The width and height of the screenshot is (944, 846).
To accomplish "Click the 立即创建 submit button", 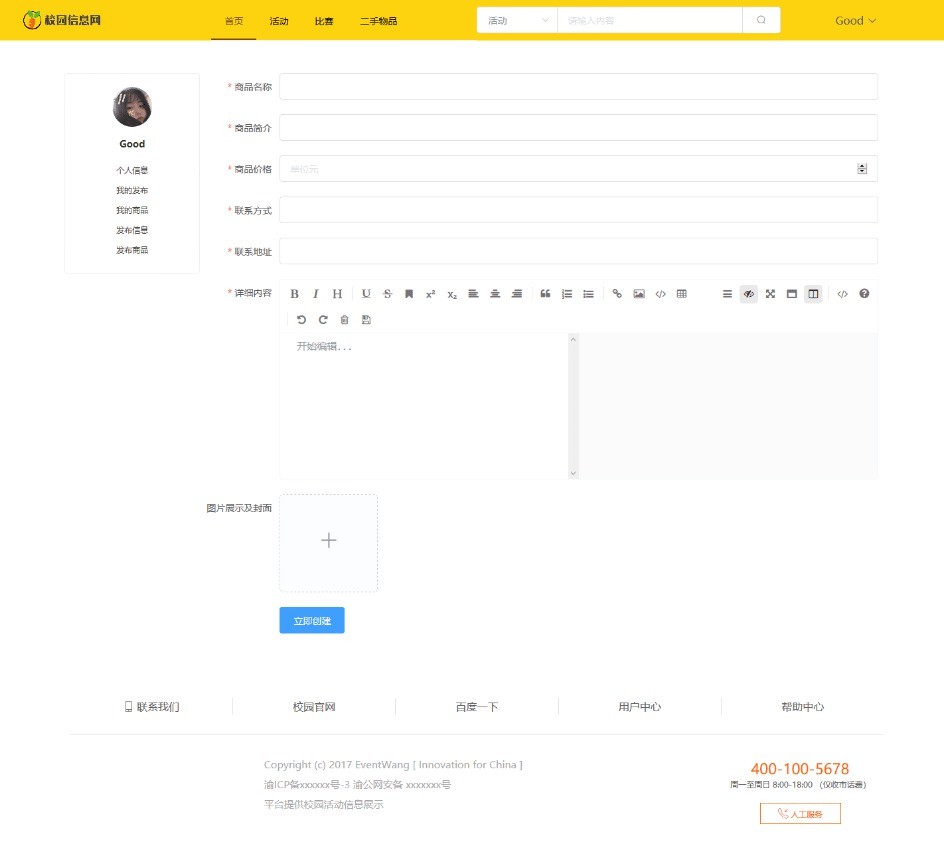I will tap(311, 620).
